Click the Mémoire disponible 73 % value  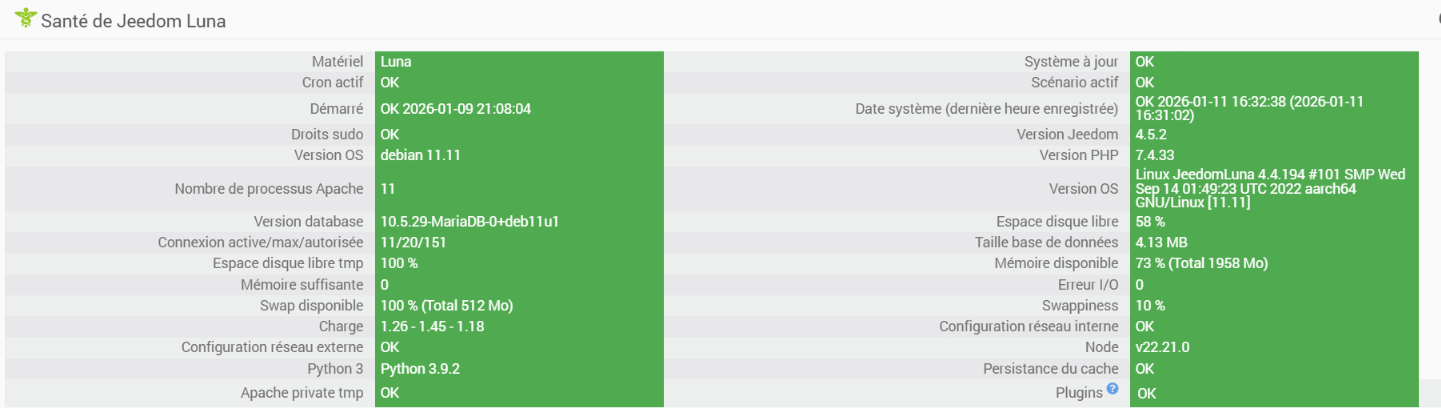[1201, 263]
